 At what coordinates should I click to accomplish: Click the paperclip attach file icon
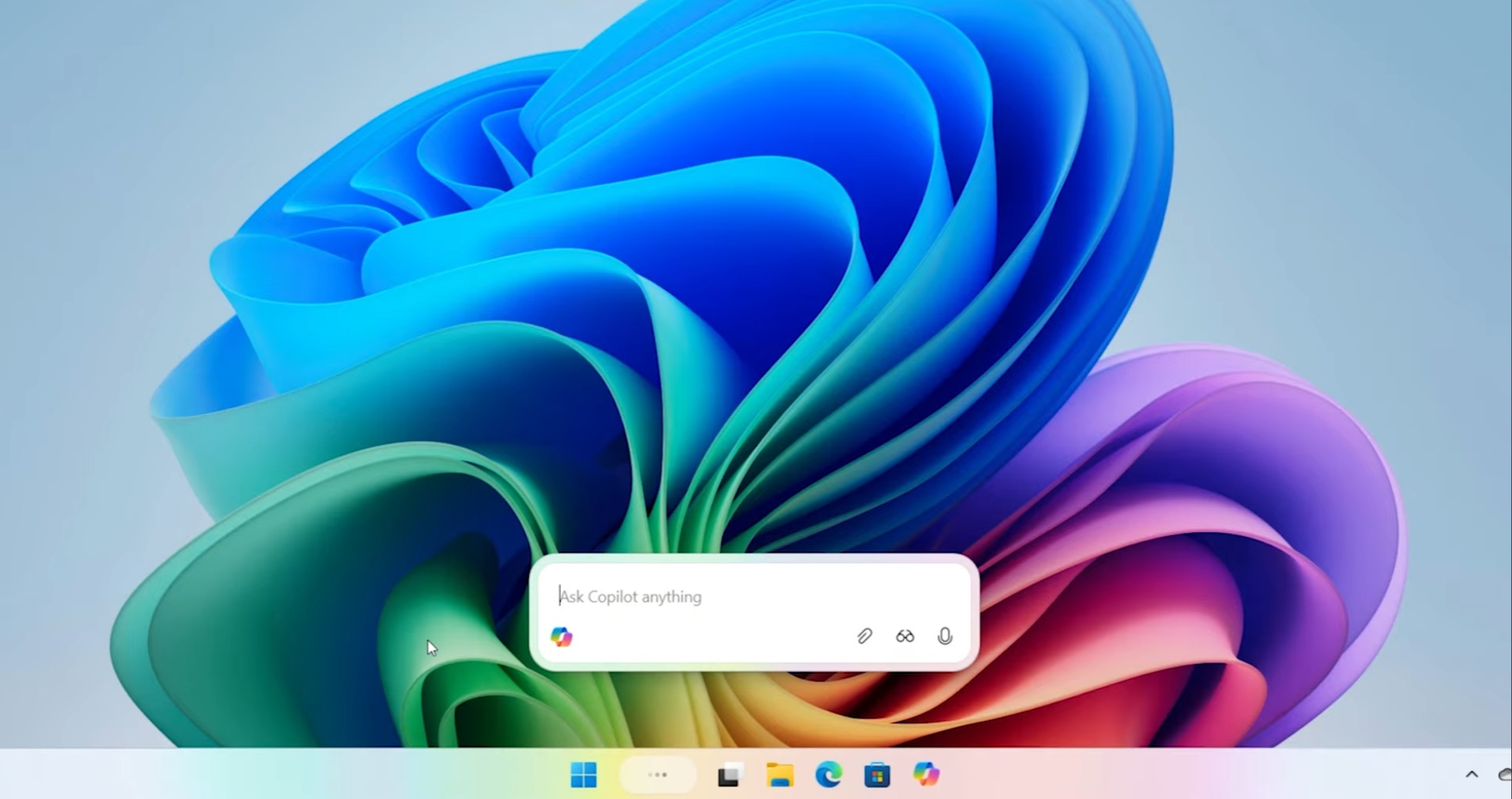[x=865, y=636]
